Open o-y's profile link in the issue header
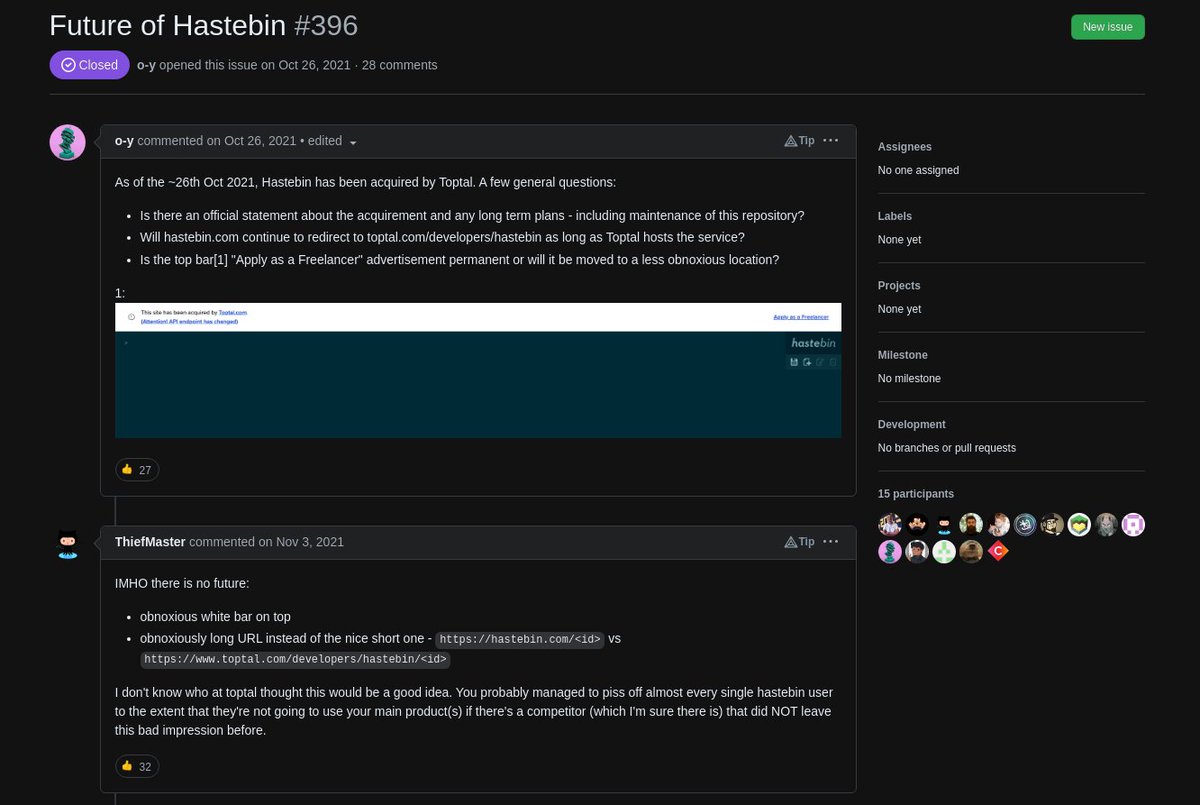This screenshot has height=805, width=1200. click(146, 65)
